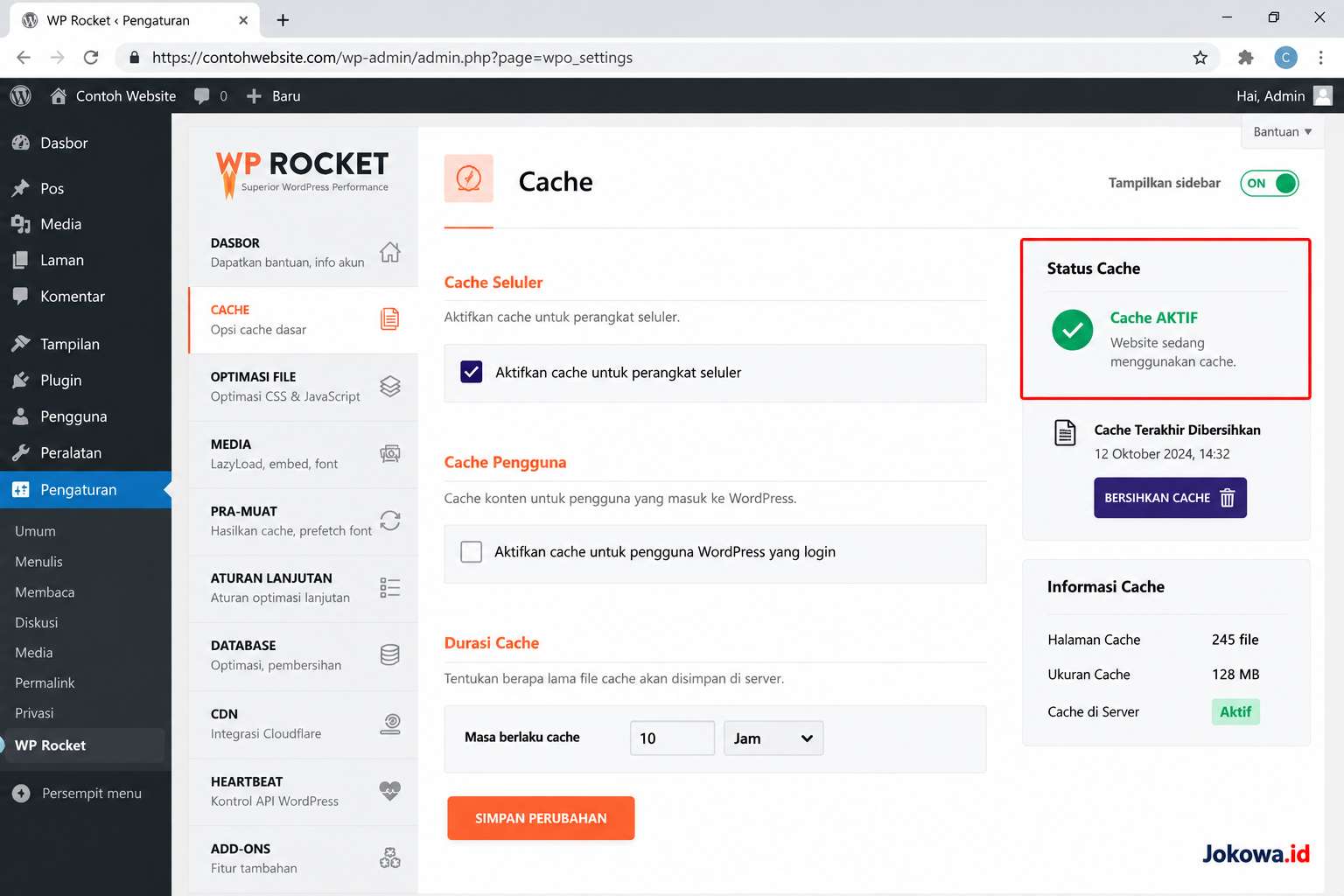Open the Database cylinder icon
This screenshot has width=1344, height=896.
coord(390,654)
